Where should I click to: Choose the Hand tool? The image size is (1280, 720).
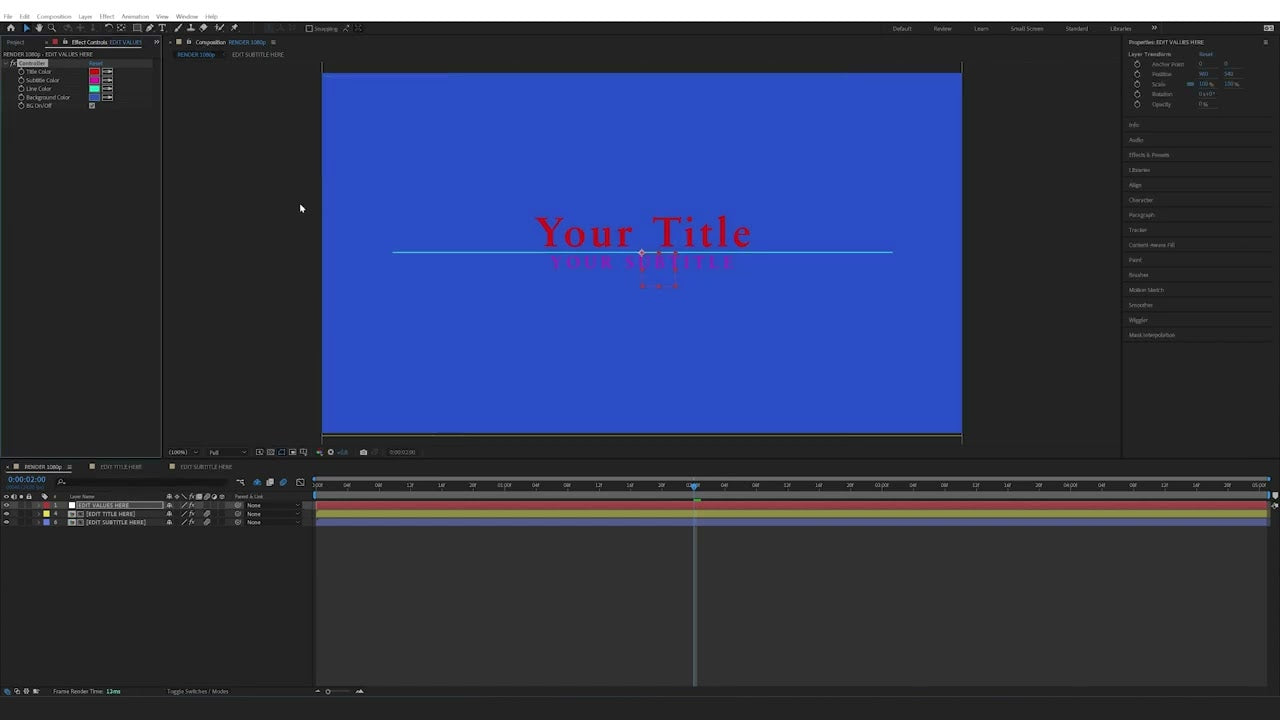click(x=39, y=28)
